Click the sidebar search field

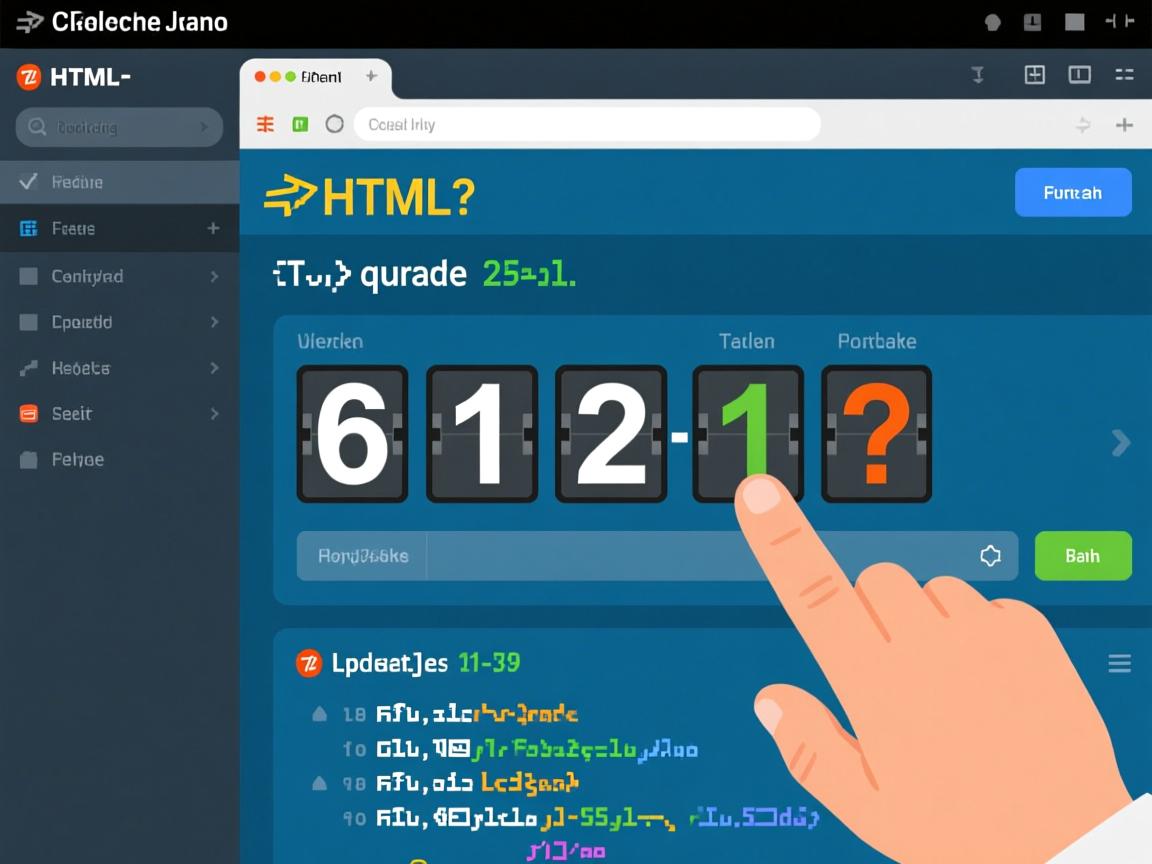(x=119, y=127)
